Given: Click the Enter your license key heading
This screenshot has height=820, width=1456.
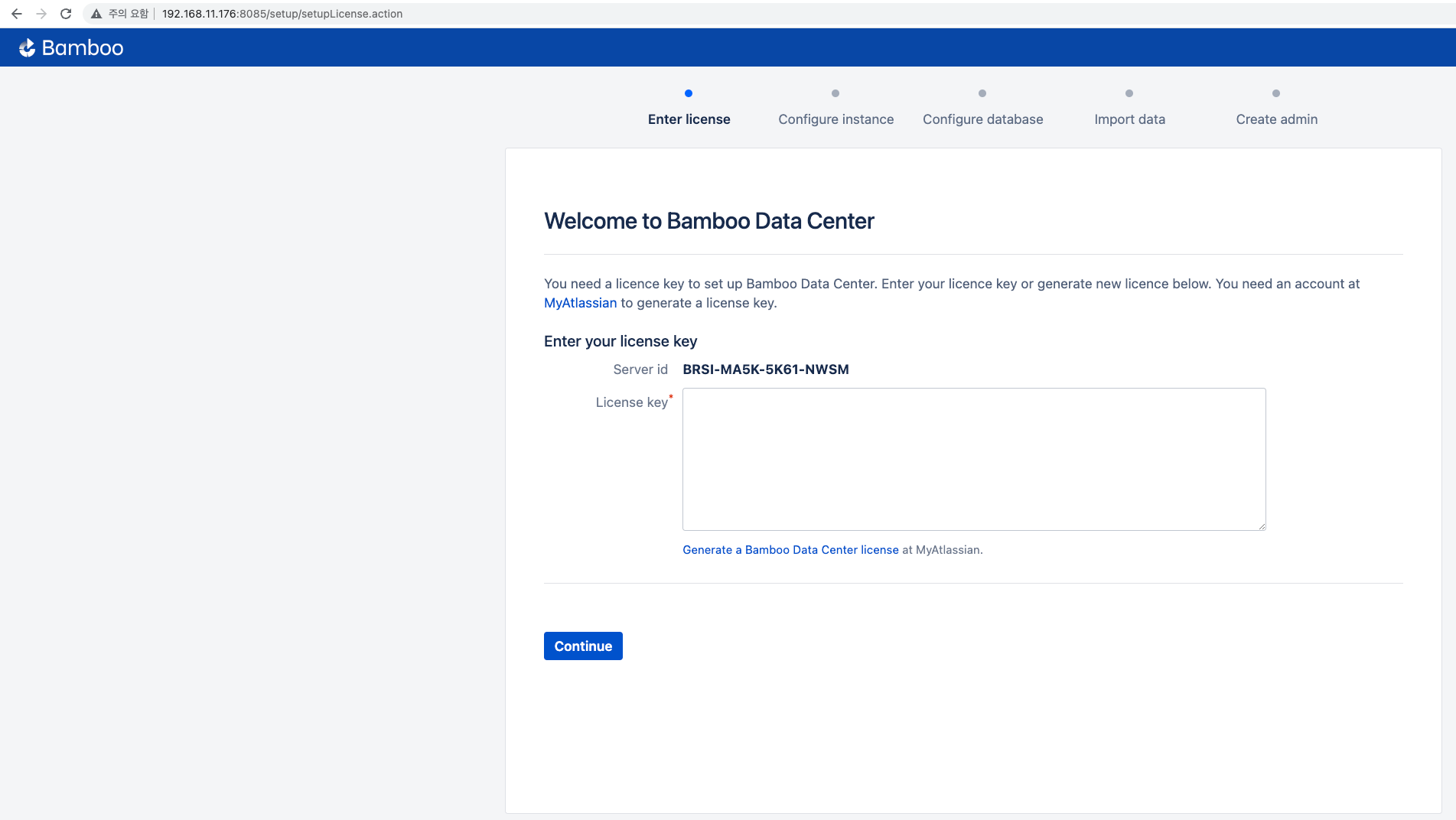Looking at the screenshot, I should (x=621, y=341).
